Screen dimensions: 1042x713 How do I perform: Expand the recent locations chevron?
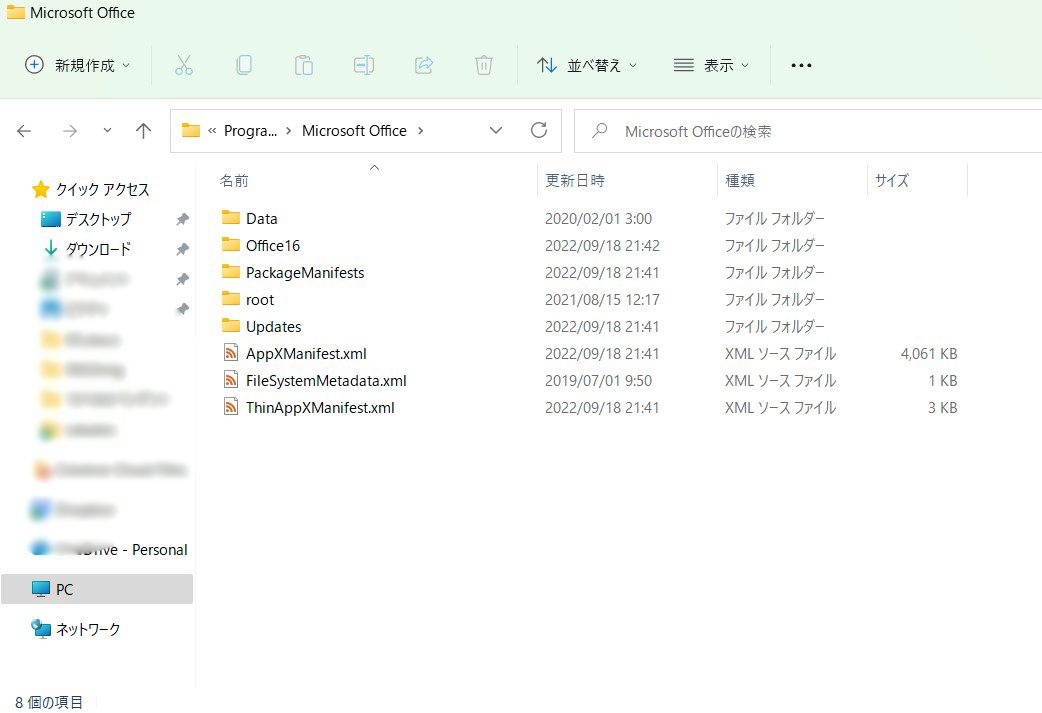[107, 130]
